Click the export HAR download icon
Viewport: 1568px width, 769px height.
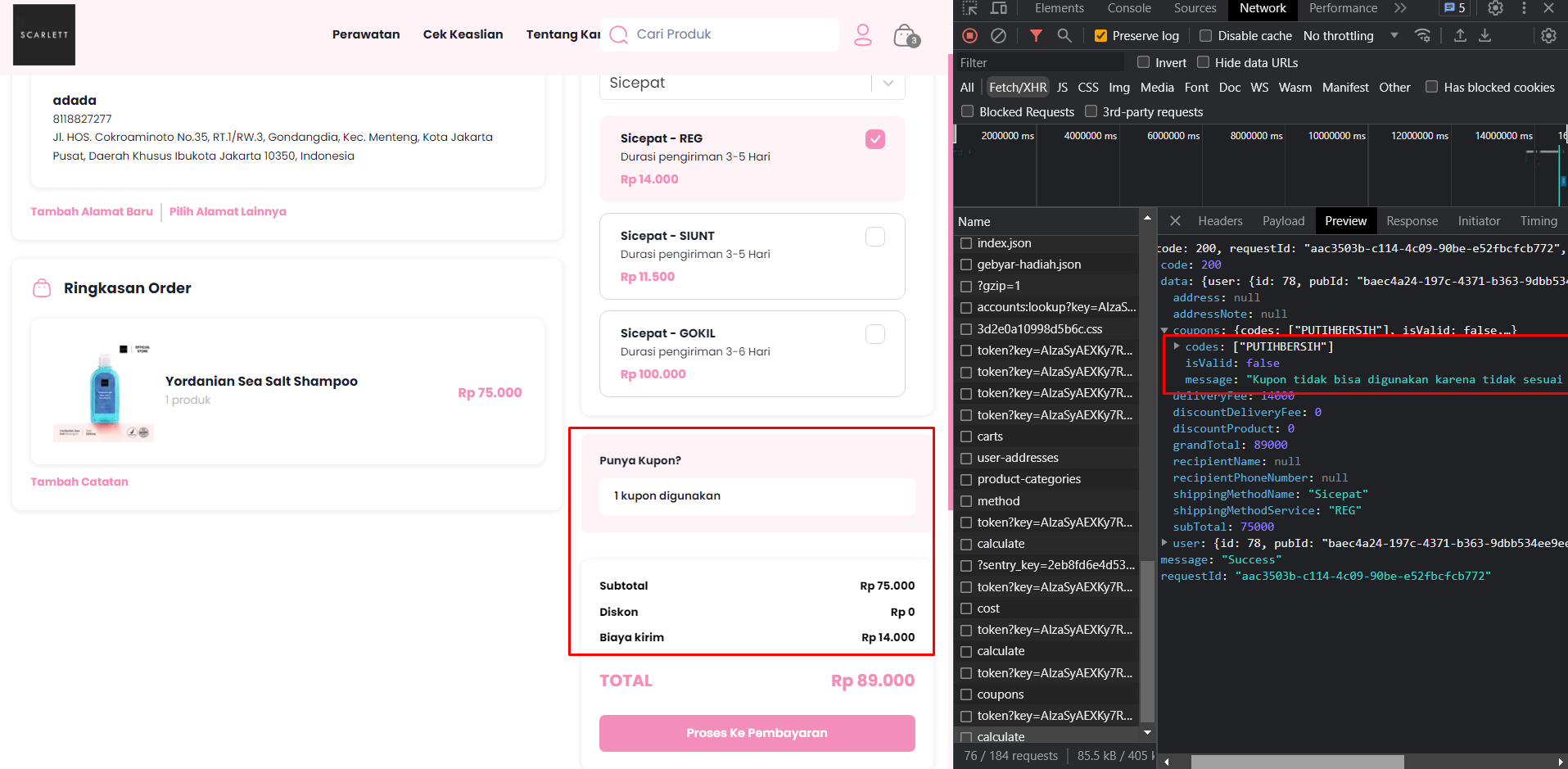tap(1484, 35)
